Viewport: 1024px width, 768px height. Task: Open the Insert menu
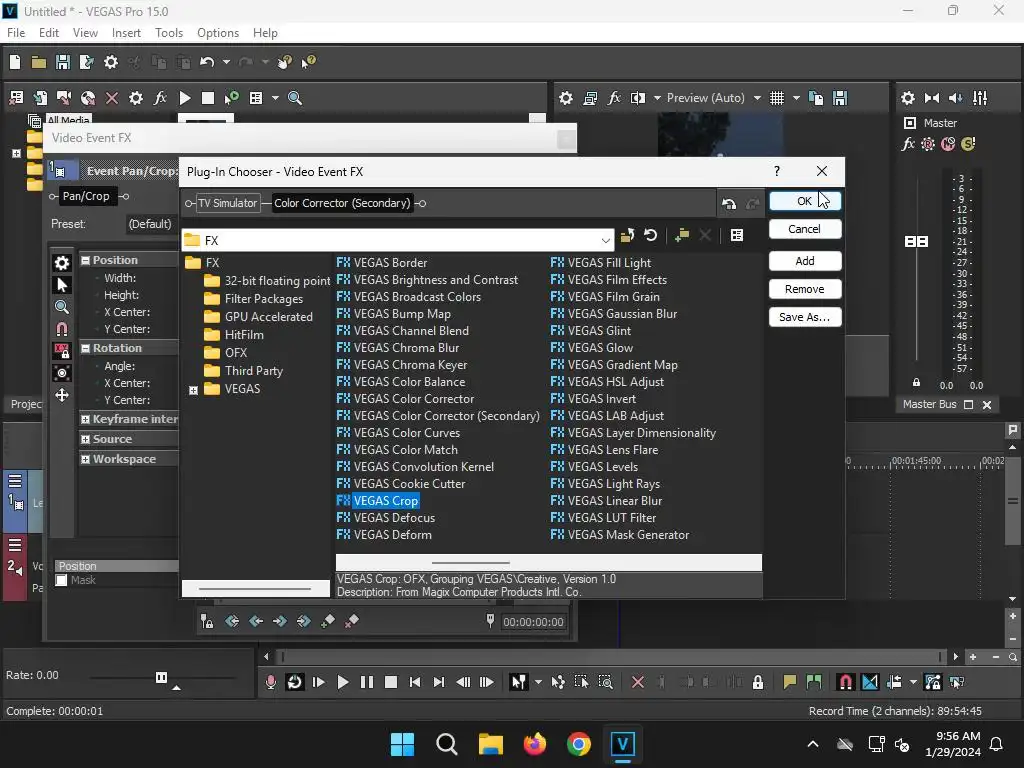click(x=126, y=33)
